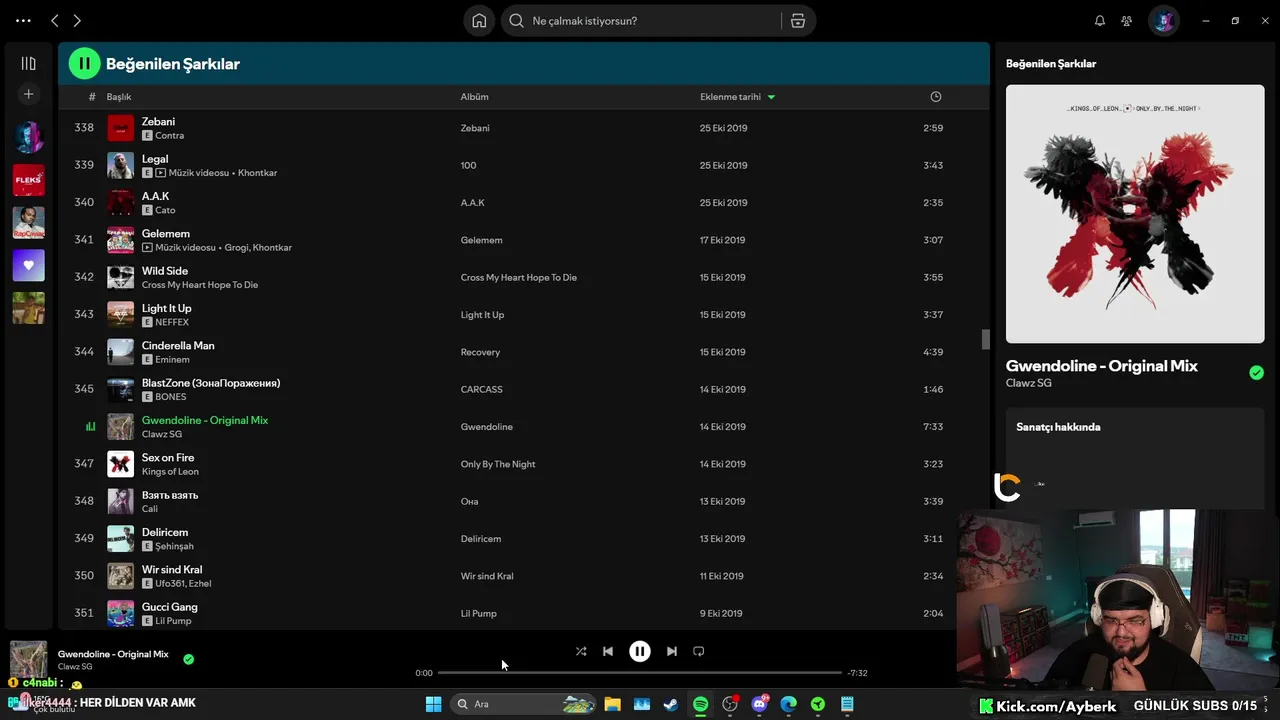Open the notifications bell
Viewport: 1280px width, 720px height.
click(x=1100, y=20)
